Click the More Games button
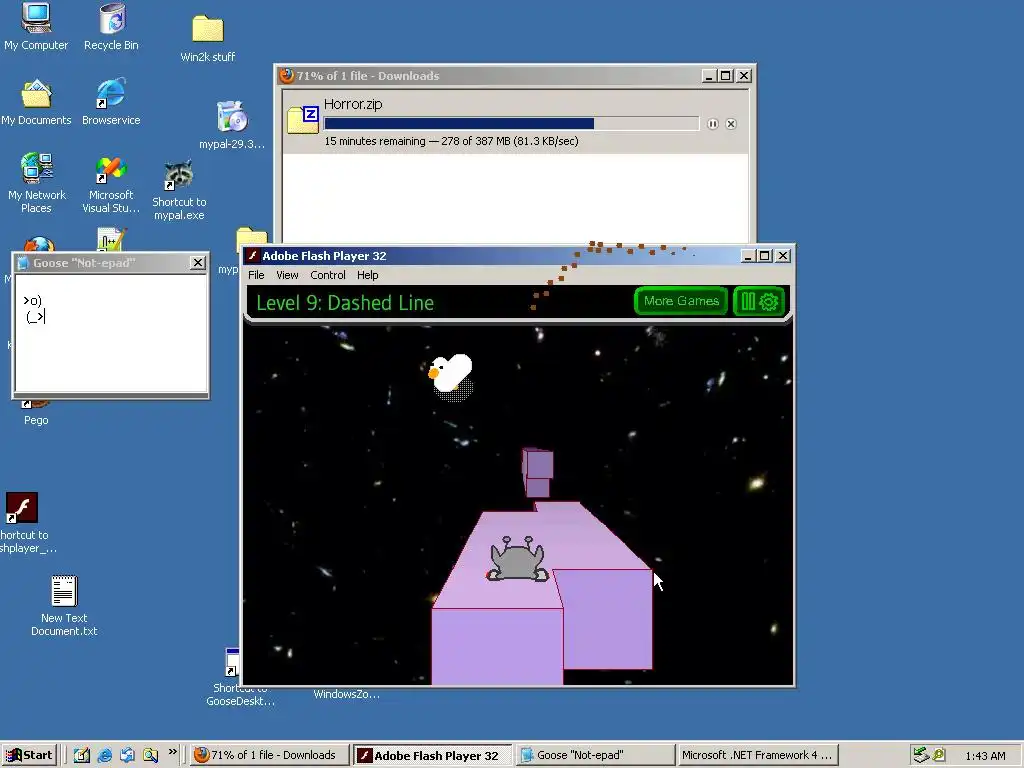 [681, 301]
